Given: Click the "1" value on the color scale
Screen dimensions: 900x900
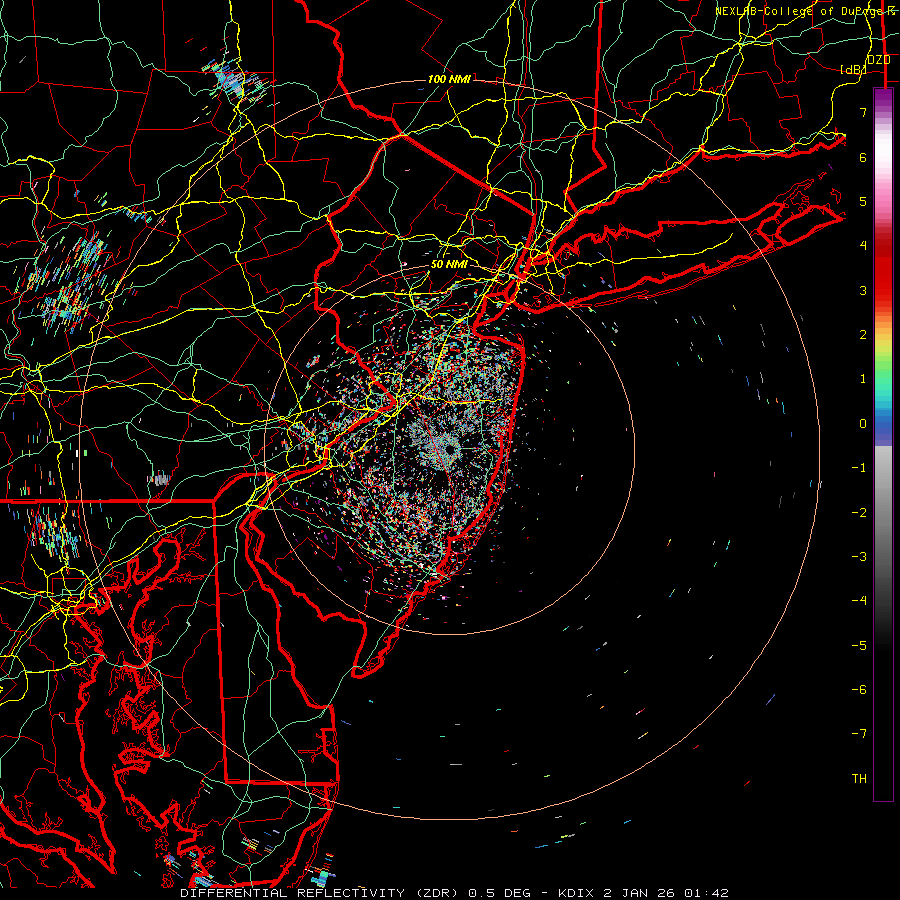Looking at the screenshot, I should (863, 379).
